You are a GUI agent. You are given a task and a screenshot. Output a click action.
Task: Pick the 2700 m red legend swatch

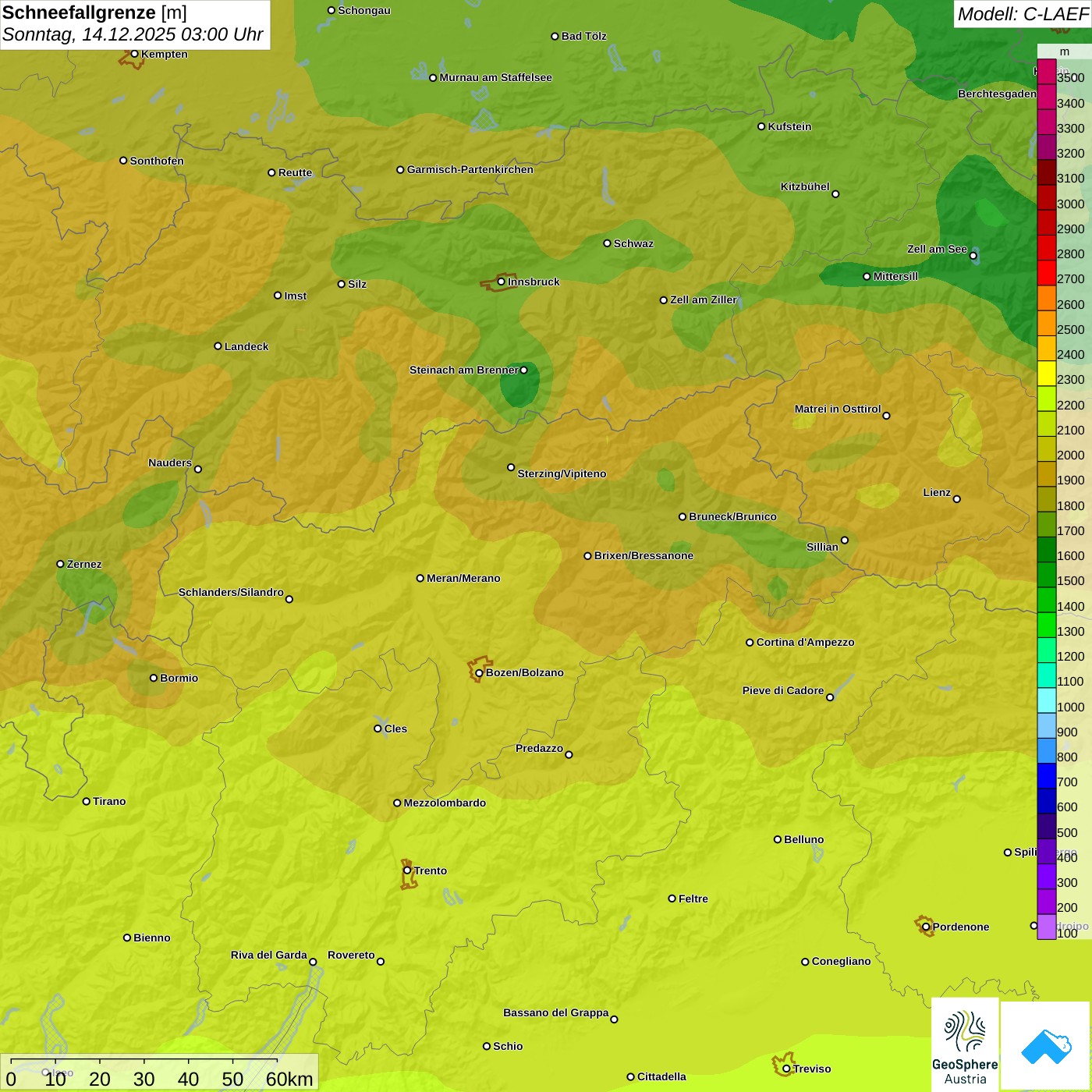(x=1046, y=273)
